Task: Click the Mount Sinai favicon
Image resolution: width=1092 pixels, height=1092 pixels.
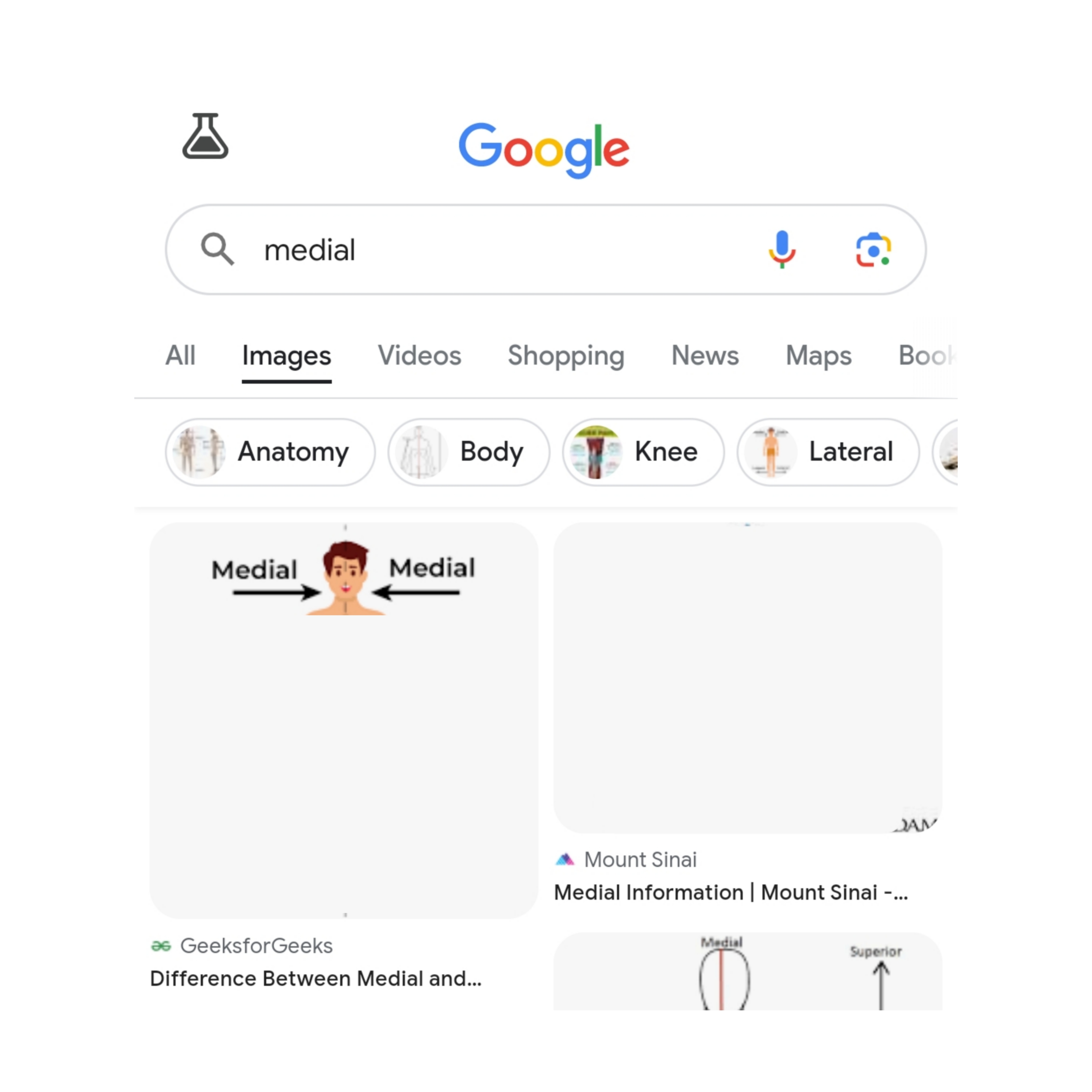Action: click(x=565, y=859)
